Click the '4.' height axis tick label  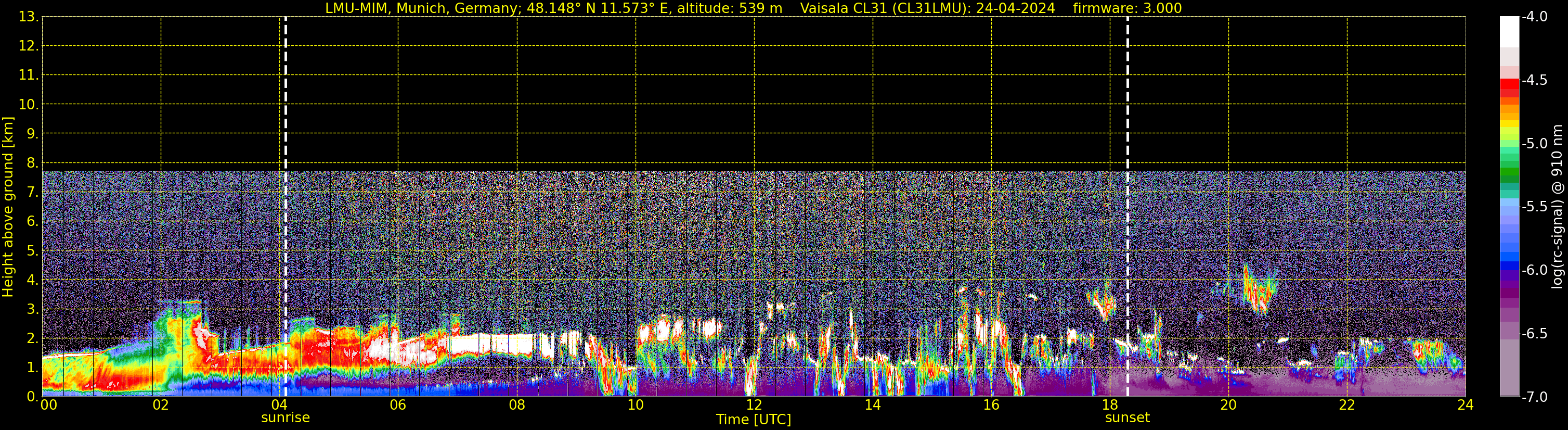pyautogui.click(x=32, y=280)
